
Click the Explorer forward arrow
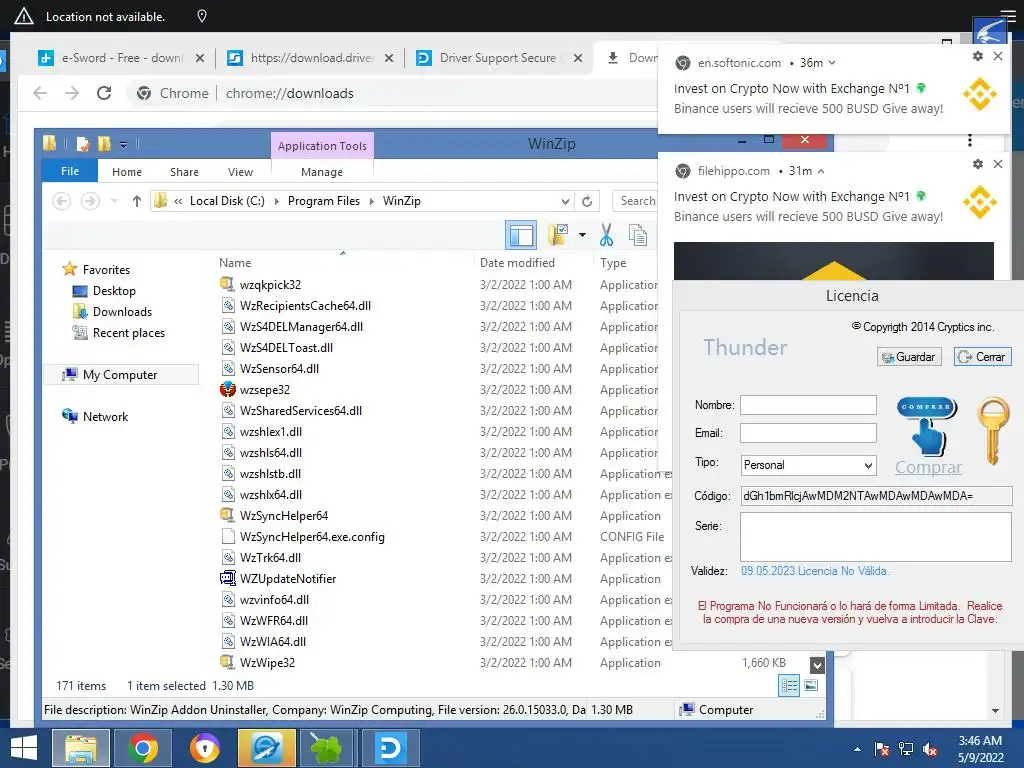click(90, 201)
